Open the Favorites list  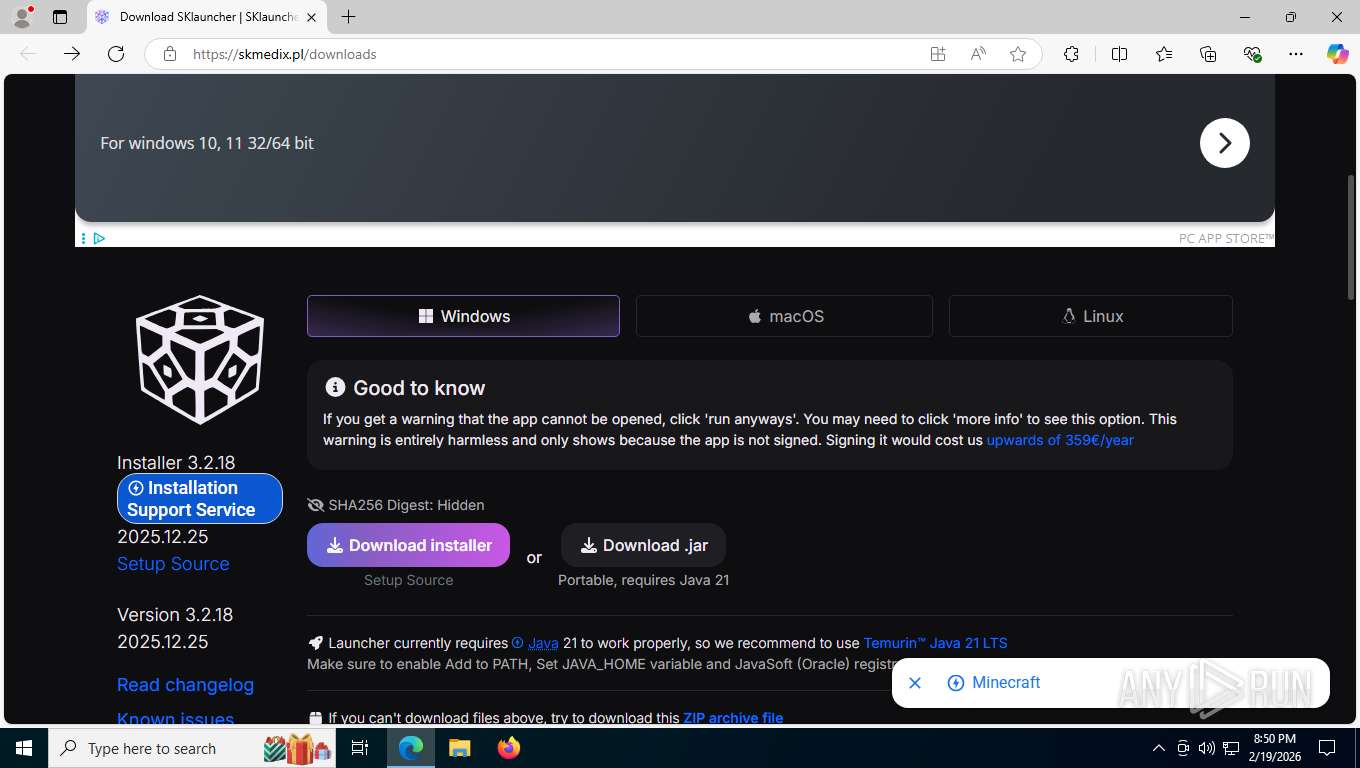click(1164, 54)
